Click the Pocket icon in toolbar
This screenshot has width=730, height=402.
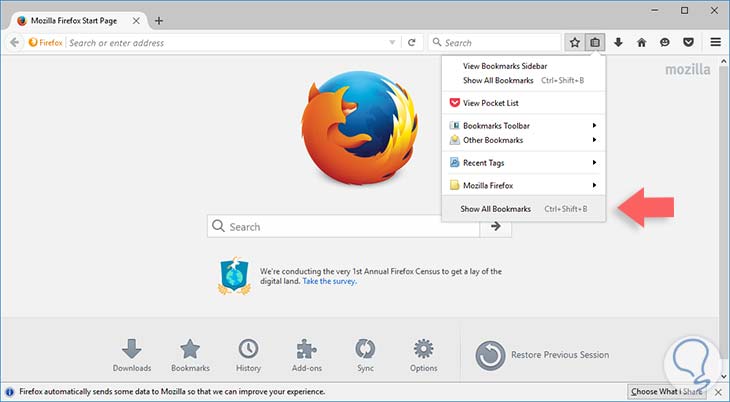coord(688,42)
